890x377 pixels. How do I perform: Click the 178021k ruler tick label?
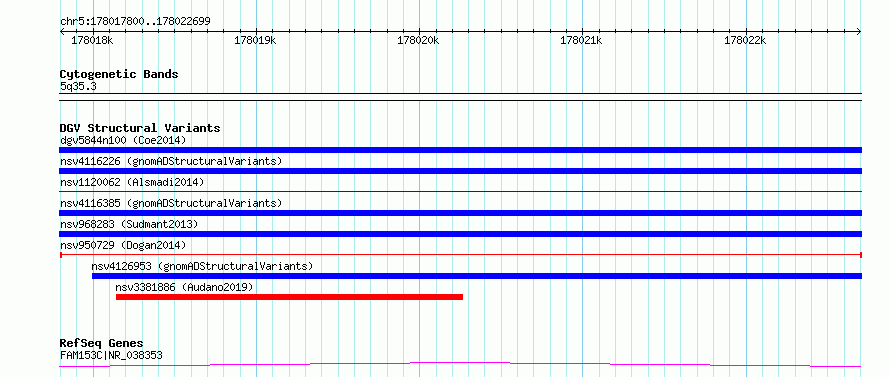click(581, 40)
